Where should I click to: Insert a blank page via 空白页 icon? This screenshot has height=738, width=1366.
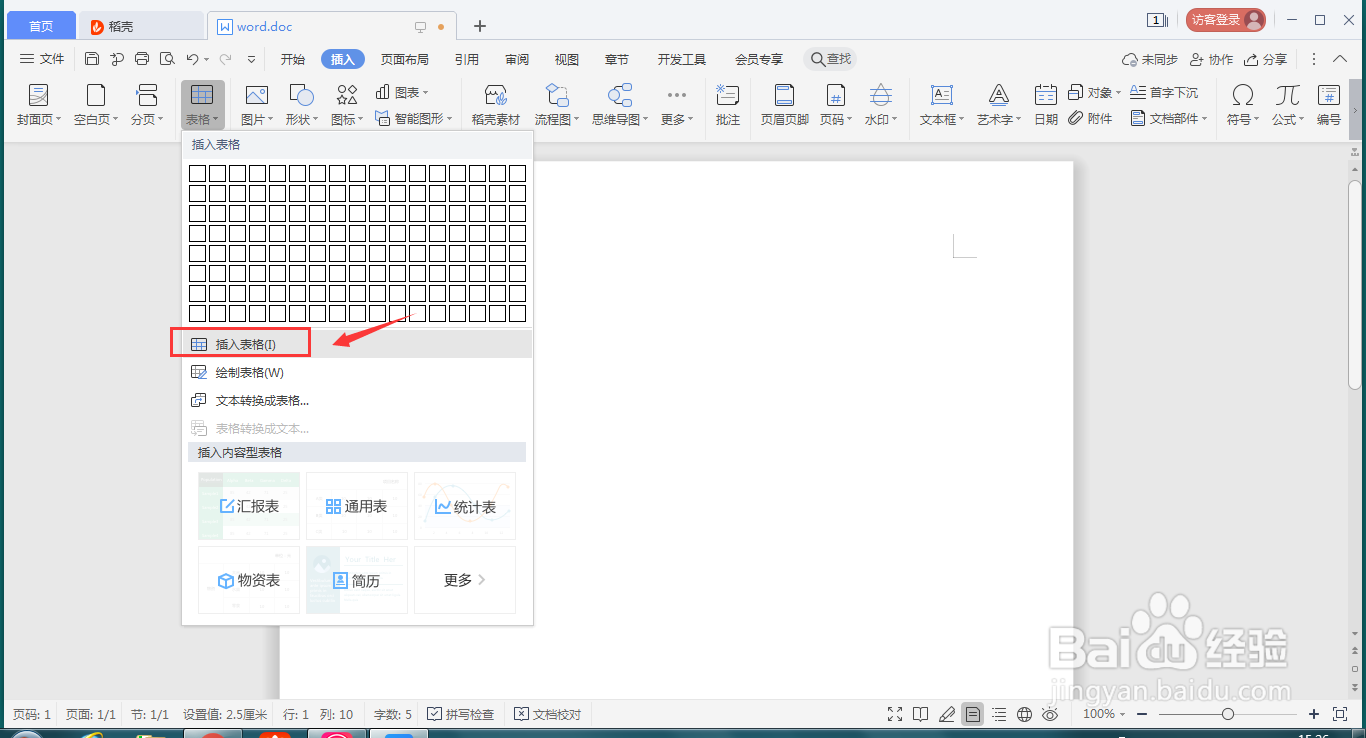[95, 104]
